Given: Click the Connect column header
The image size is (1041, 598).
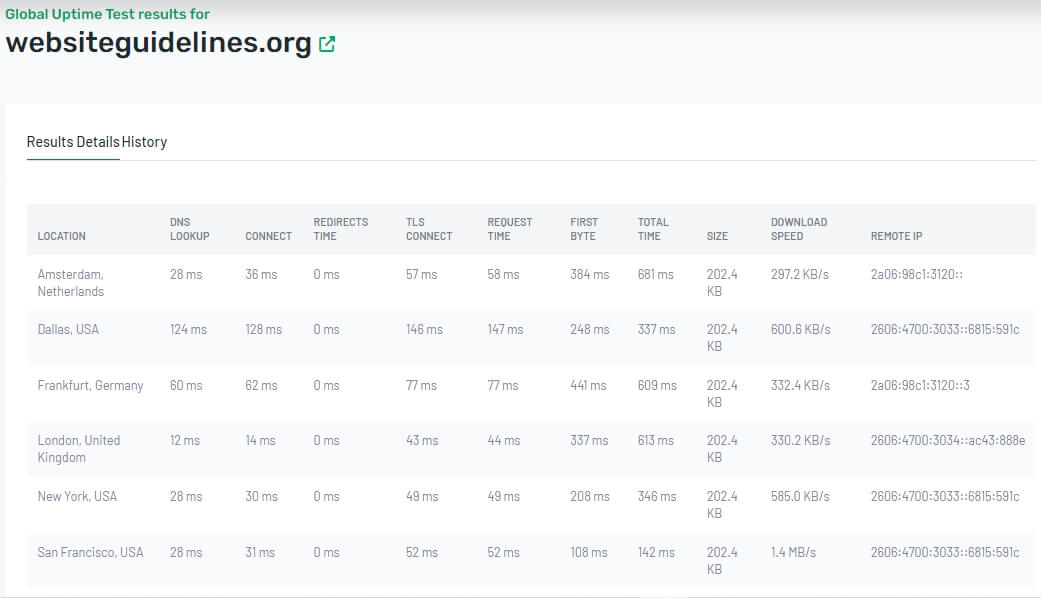Looking at the screenshot, I should [x=268, y=236].
